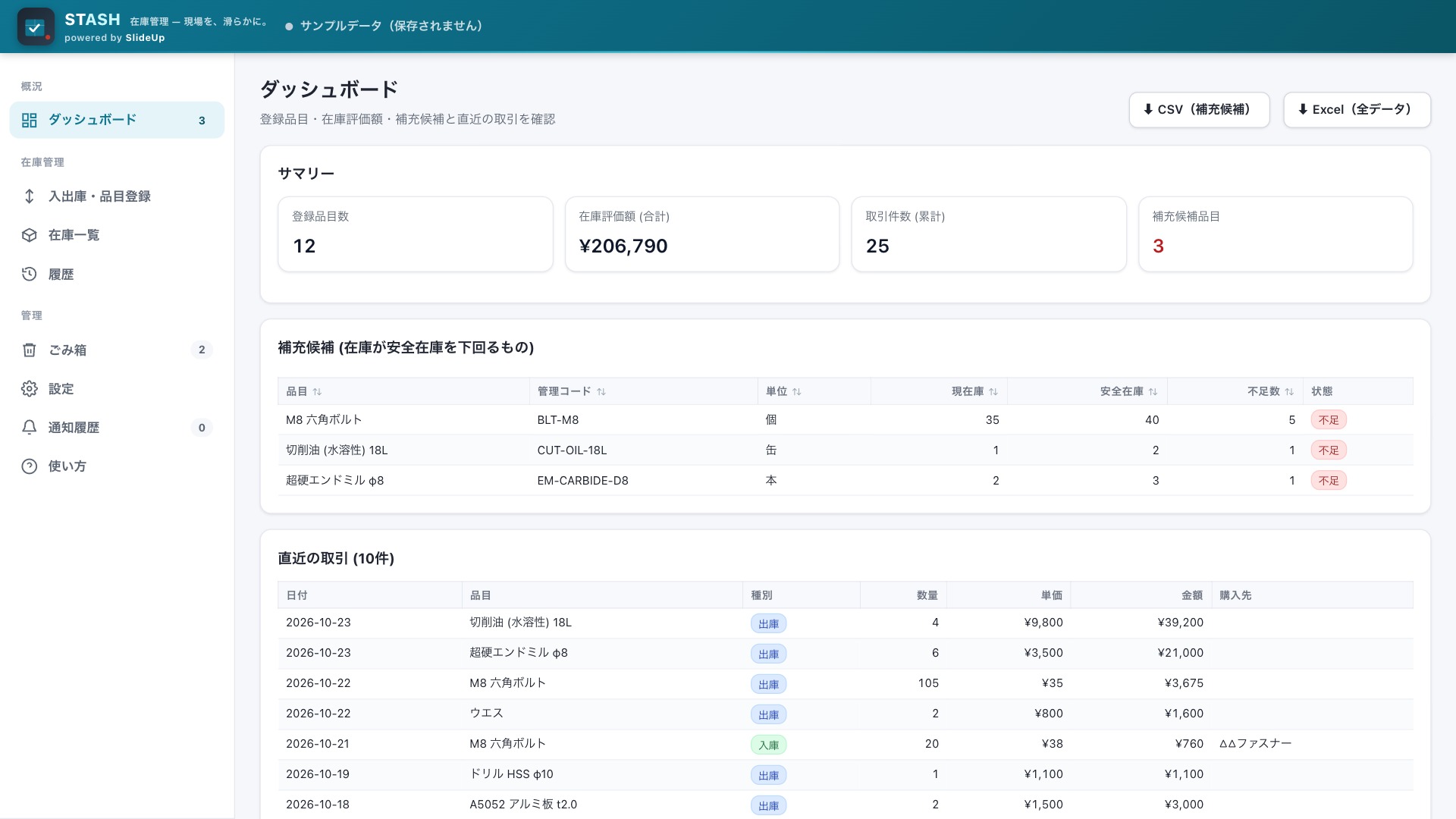The height and width of the screenshot is (819, 1456).
Task: Click サンプルデータ（保存されません）status label
Action: (x=391, y=27)
